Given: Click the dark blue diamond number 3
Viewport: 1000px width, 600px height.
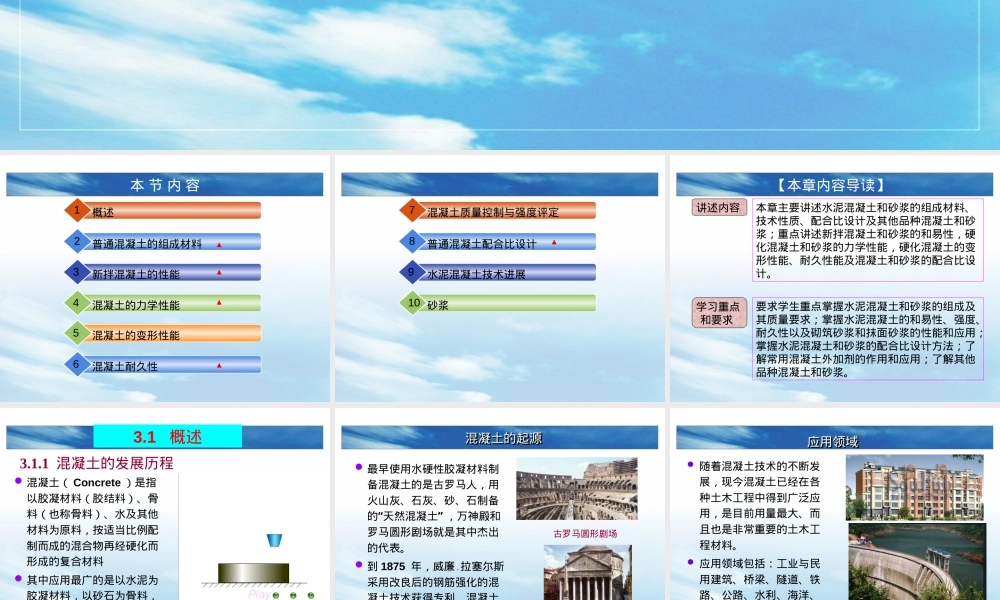Looking at the screenshot, I should 77,272.
